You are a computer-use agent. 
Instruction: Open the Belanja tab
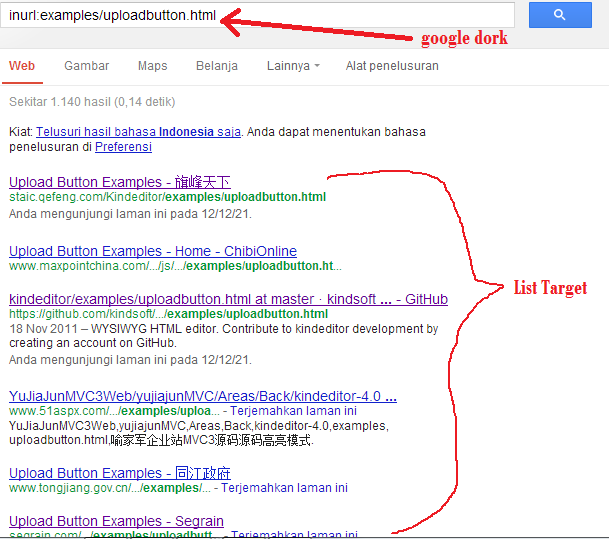(217, 66)
